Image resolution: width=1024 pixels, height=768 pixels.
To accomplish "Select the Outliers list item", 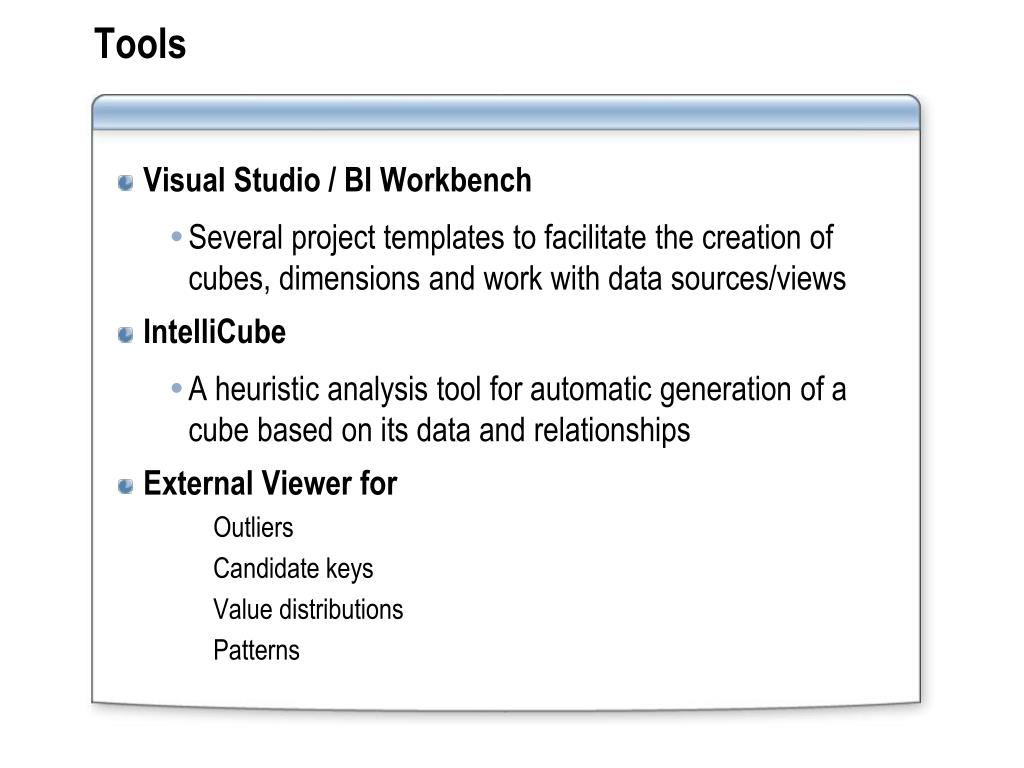I will click(253, 528).
